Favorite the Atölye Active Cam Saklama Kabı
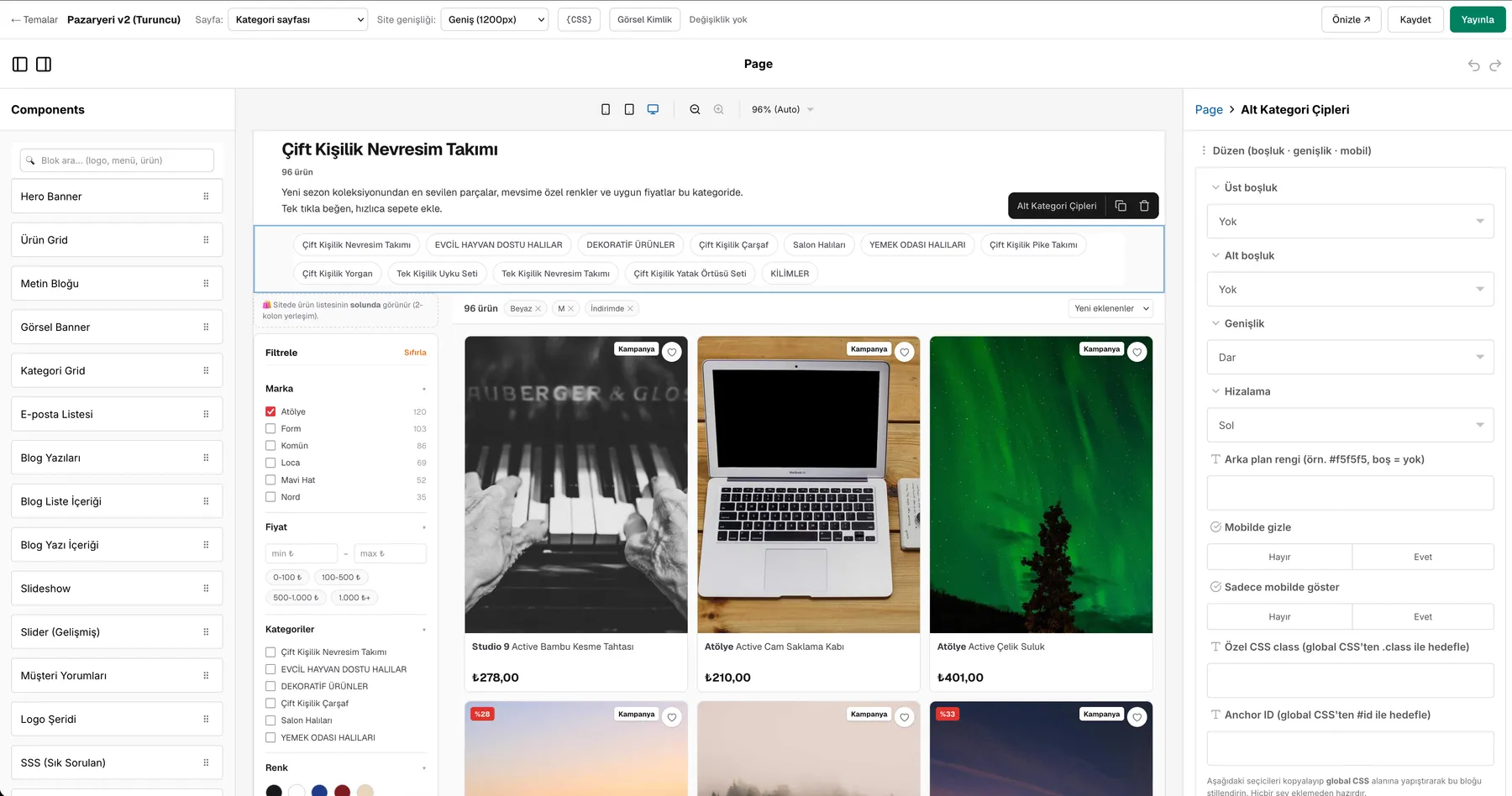 point(905,353)
